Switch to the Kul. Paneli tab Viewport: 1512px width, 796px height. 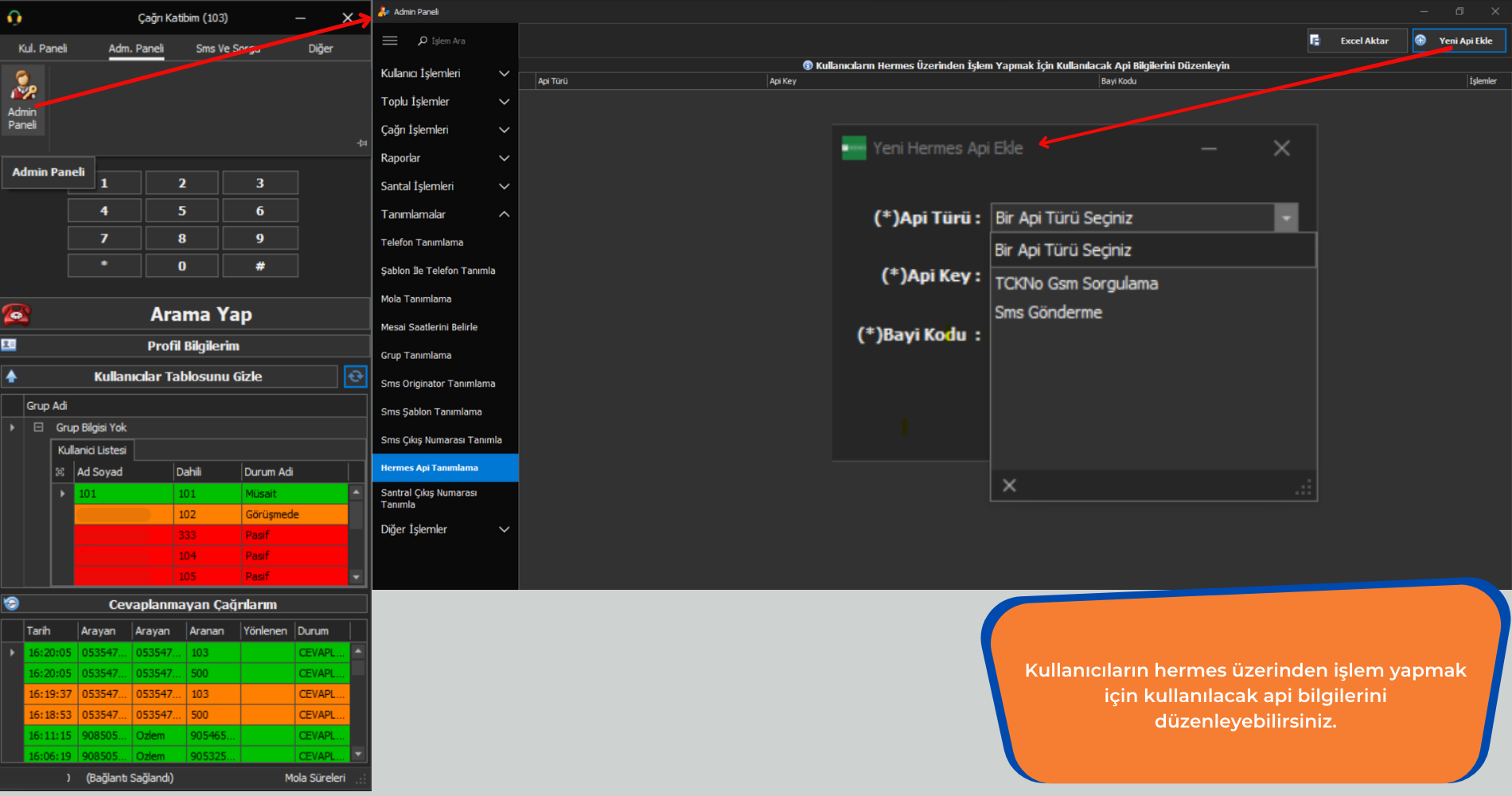click(43, 49)
